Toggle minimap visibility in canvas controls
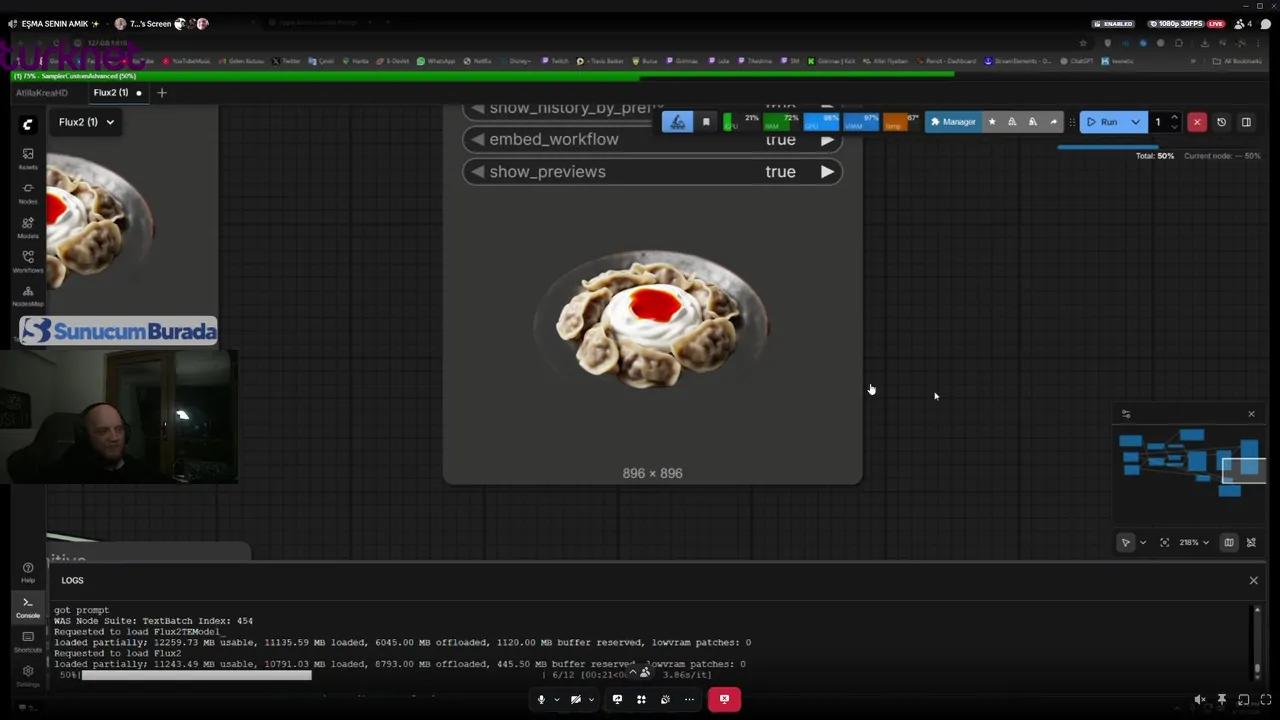 tap(1229, 543)
